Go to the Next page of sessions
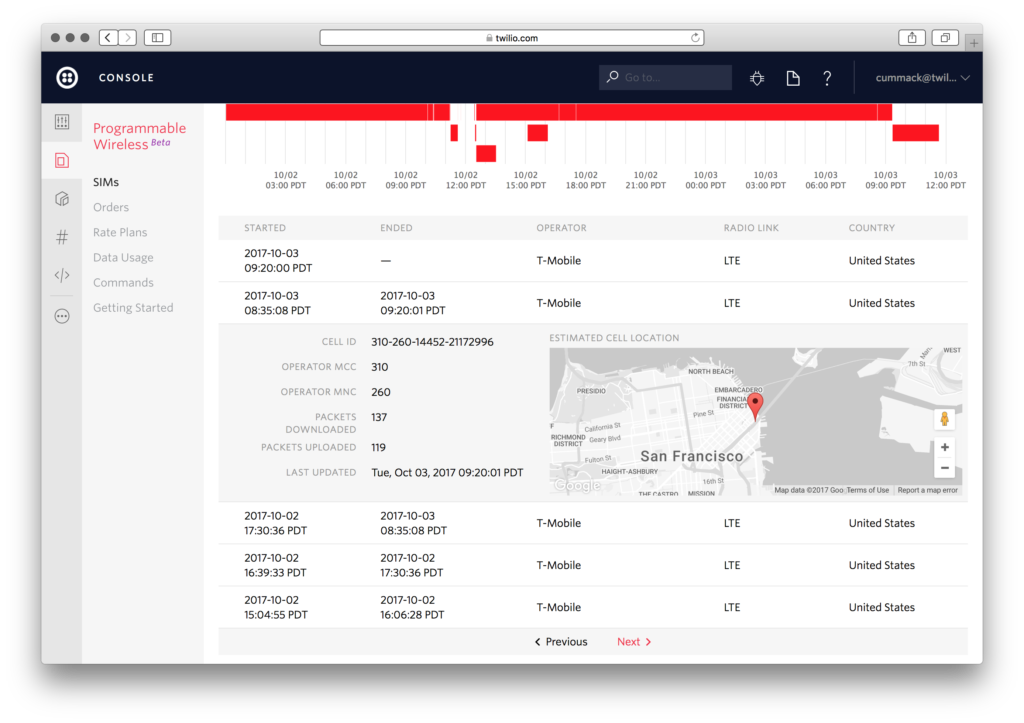This screenshot has width=1024, height=723. click(634, 641)
